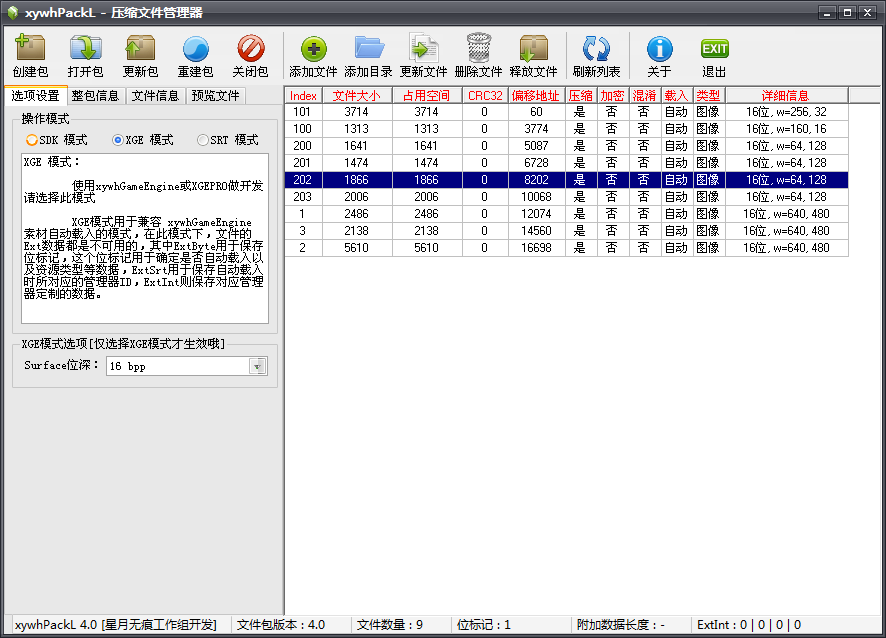The height and width of the screenshot is (638, 886).
Task: Delete file using 删除文件 trash icon
Action: (x=479, y=55)
